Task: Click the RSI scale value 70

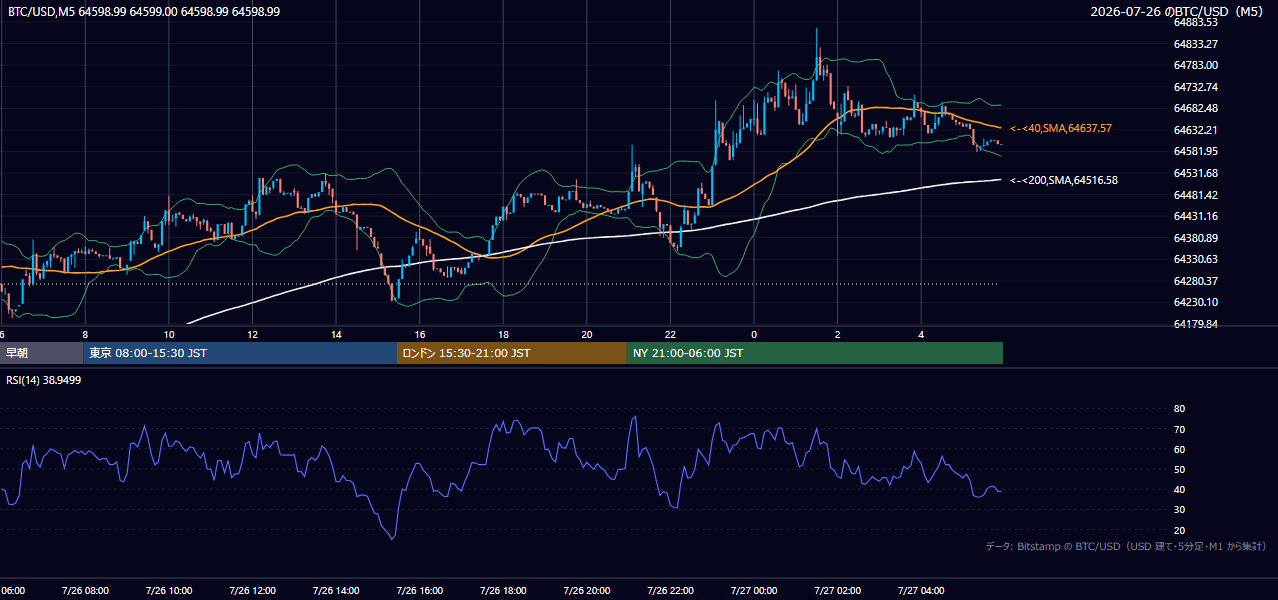Action: pos(1179,429)
